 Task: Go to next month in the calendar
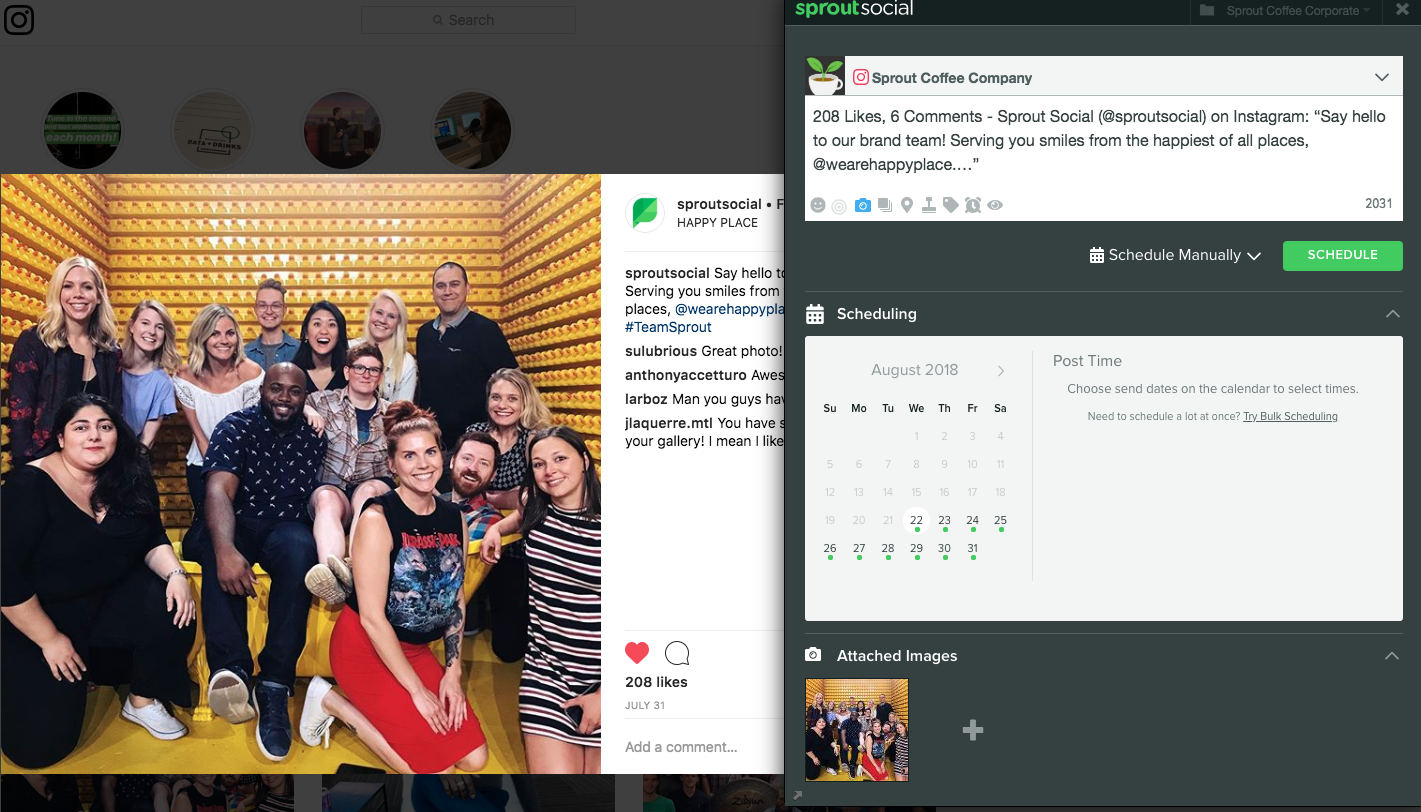coord(1001,371)
